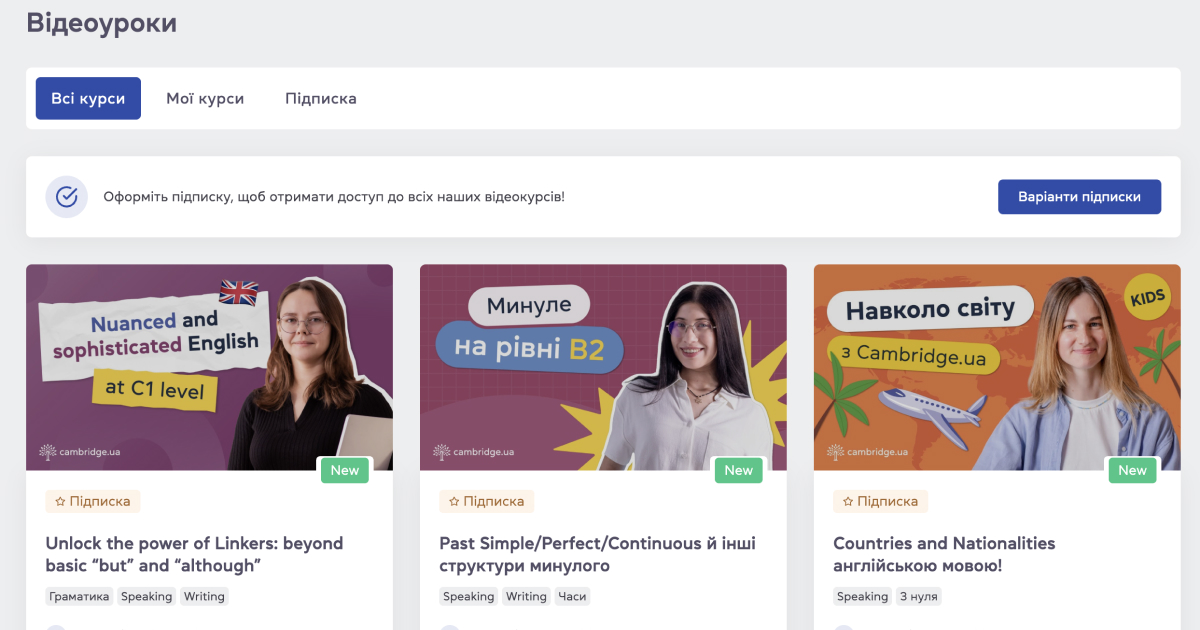Open the Past Simple/Perfect/Continuous course
This screenshot has height=630, width=1200.
[597, 554]
